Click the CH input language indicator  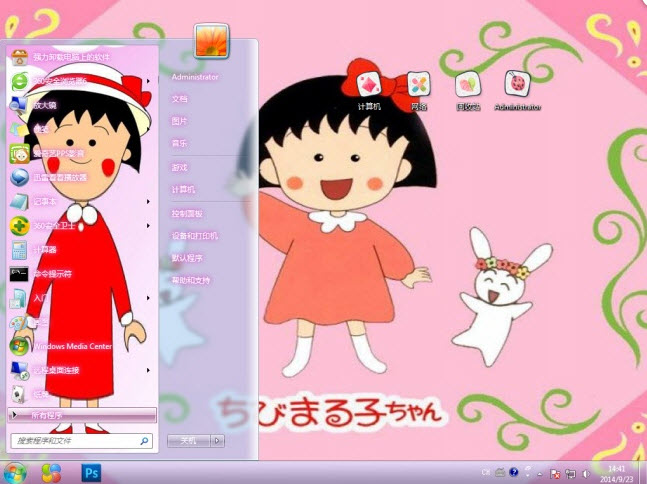(x=486, y=472)
